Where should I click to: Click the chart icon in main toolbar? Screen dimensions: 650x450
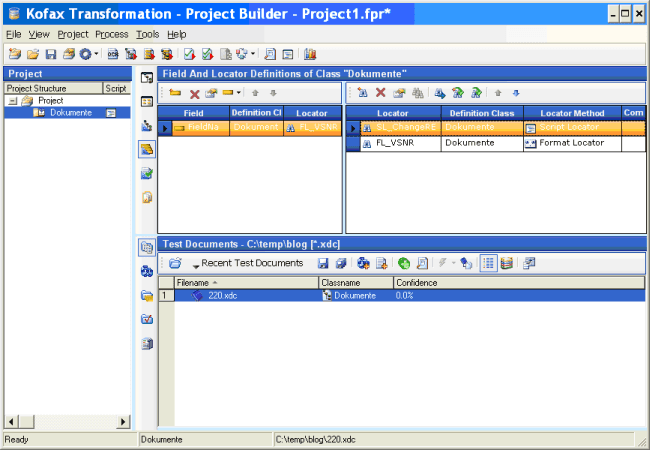pyautogui.click(x=310, y=54)
